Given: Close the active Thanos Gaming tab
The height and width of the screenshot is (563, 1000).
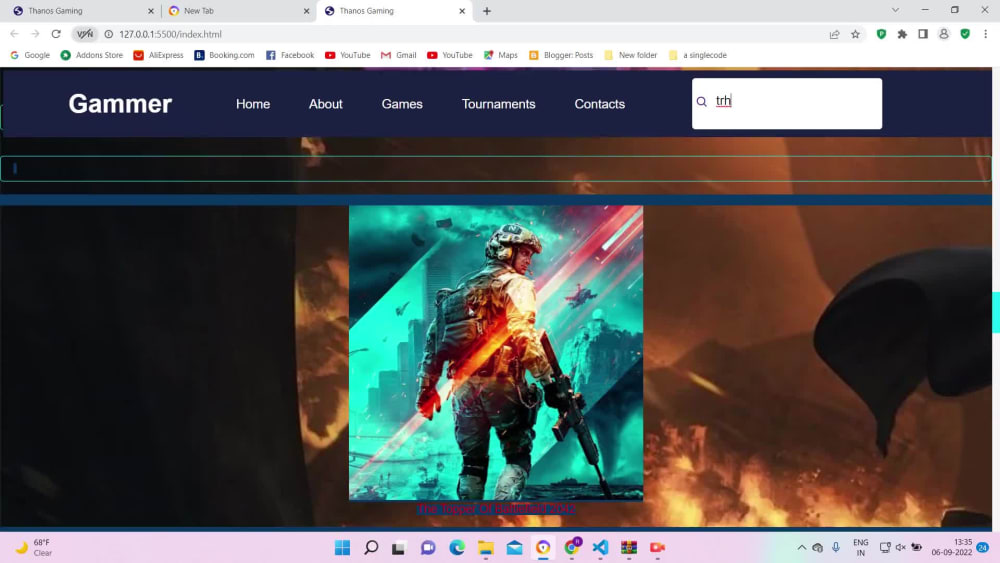Looking at the screenshot, I should pyautogui.click(x=462, y=11).
